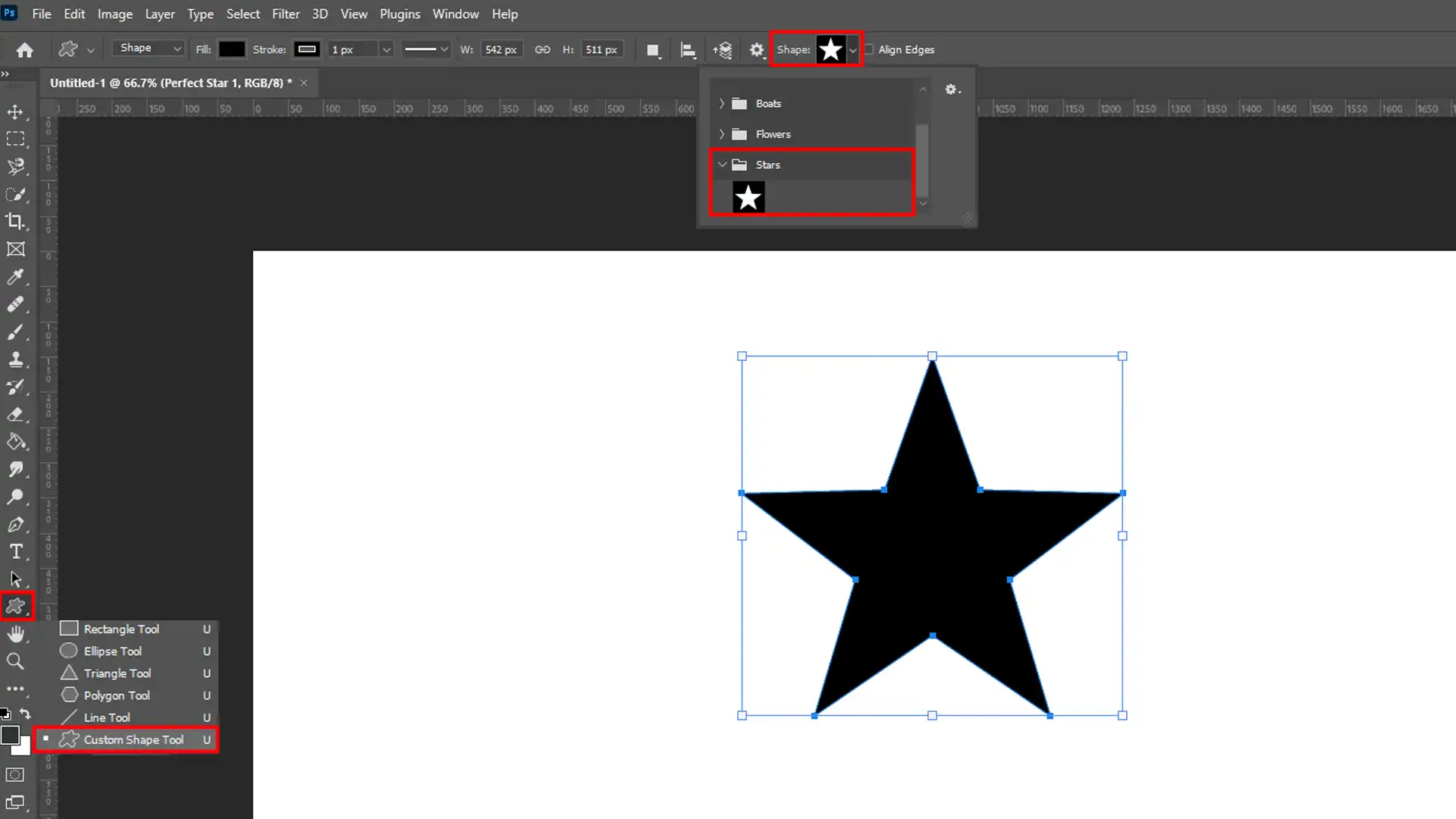Open the stroke line style dropdown
The image size is (1456, 819).
(x=426, y=50)
